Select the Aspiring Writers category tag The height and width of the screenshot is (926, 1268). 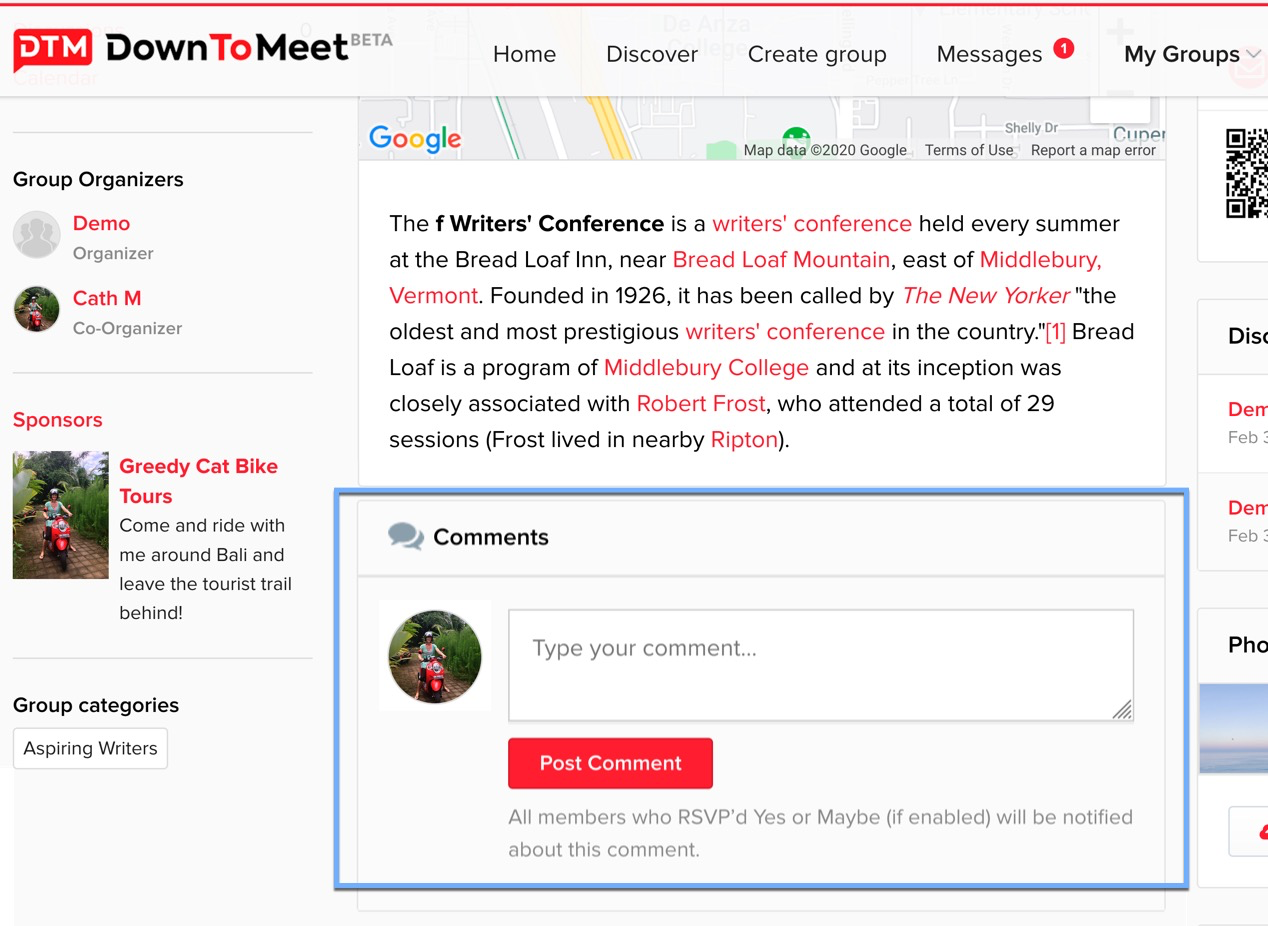click(x=90, y=748)
